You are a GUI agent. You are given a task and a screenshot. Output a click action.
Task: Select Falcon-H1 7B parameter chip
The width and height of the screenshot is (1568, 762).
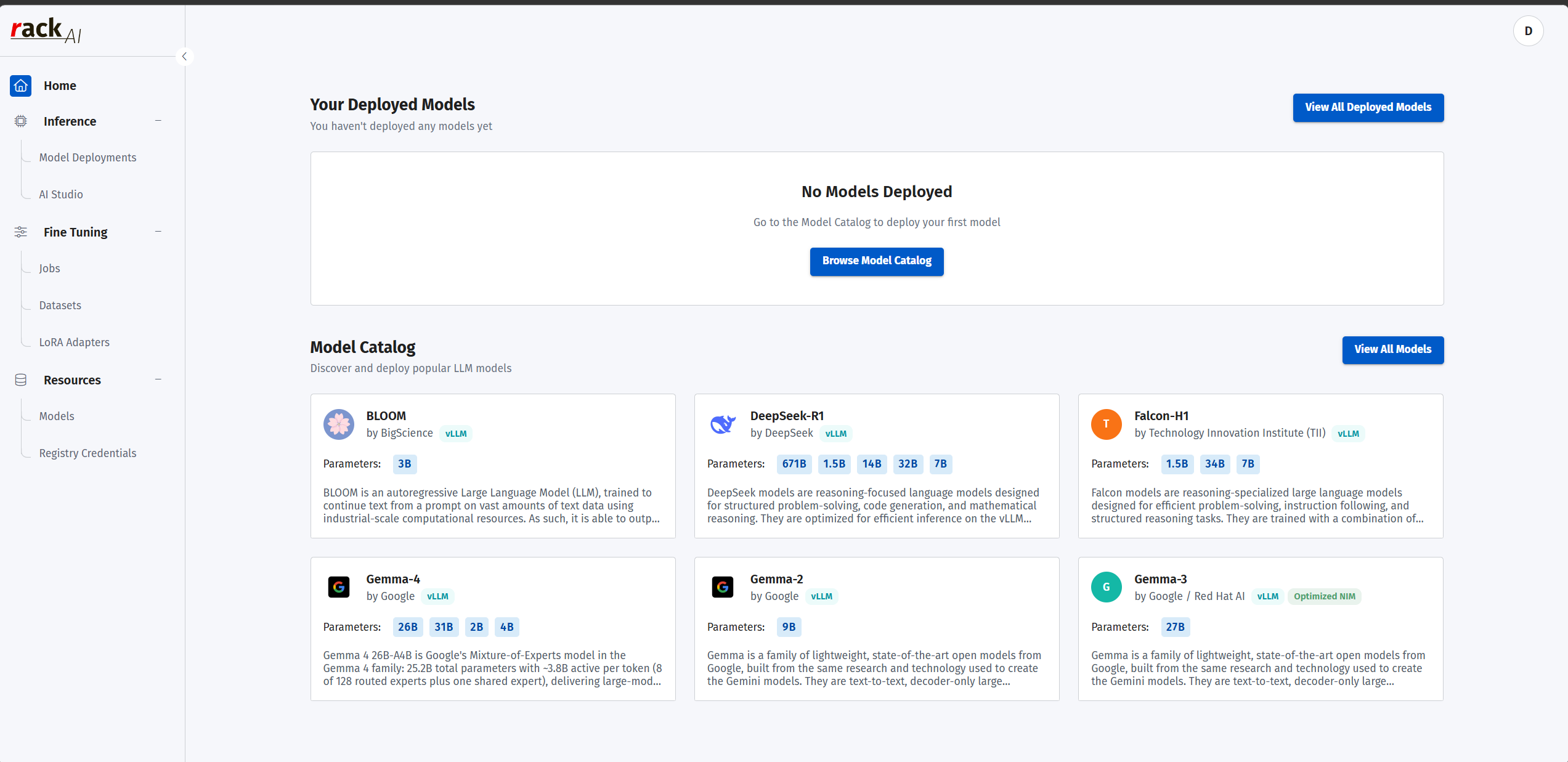coord(1248,464)
